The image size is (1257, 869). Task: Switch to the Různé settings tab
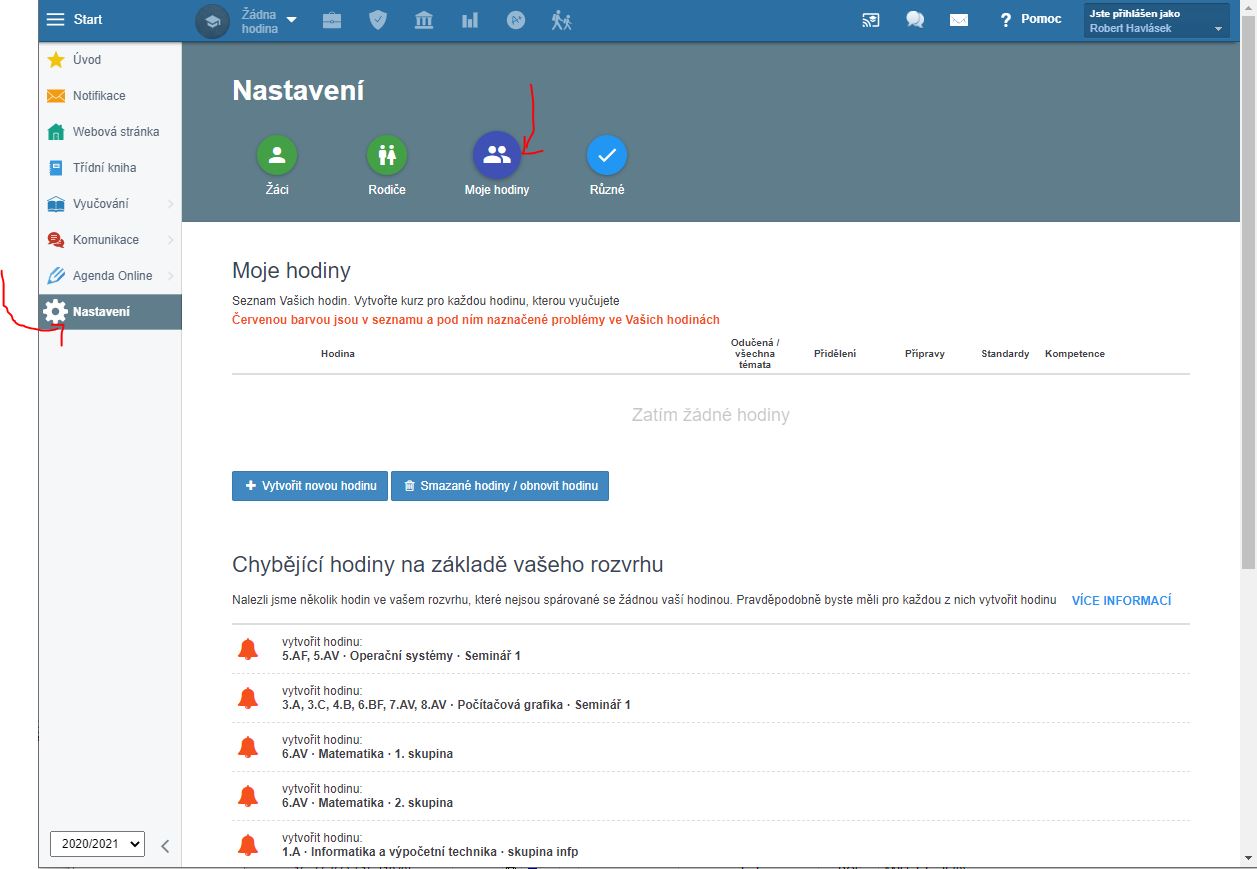click(x=606, y=155)
